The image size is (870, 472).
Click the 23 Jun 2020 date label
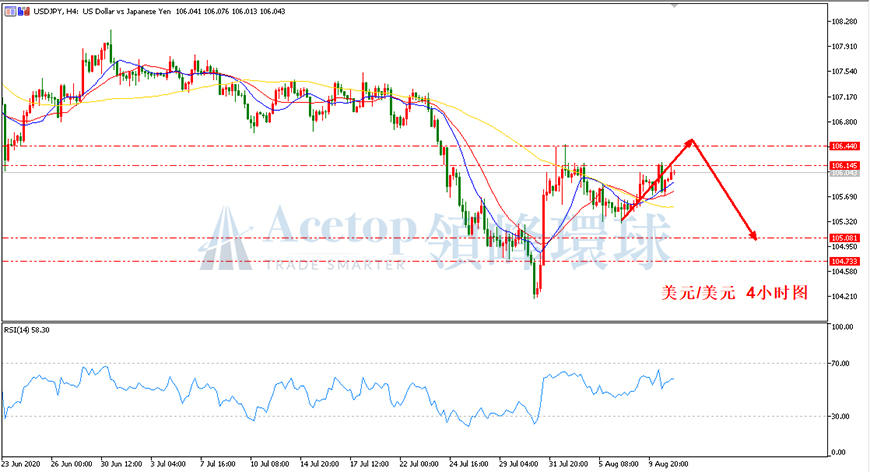click(x=21, y=464)
